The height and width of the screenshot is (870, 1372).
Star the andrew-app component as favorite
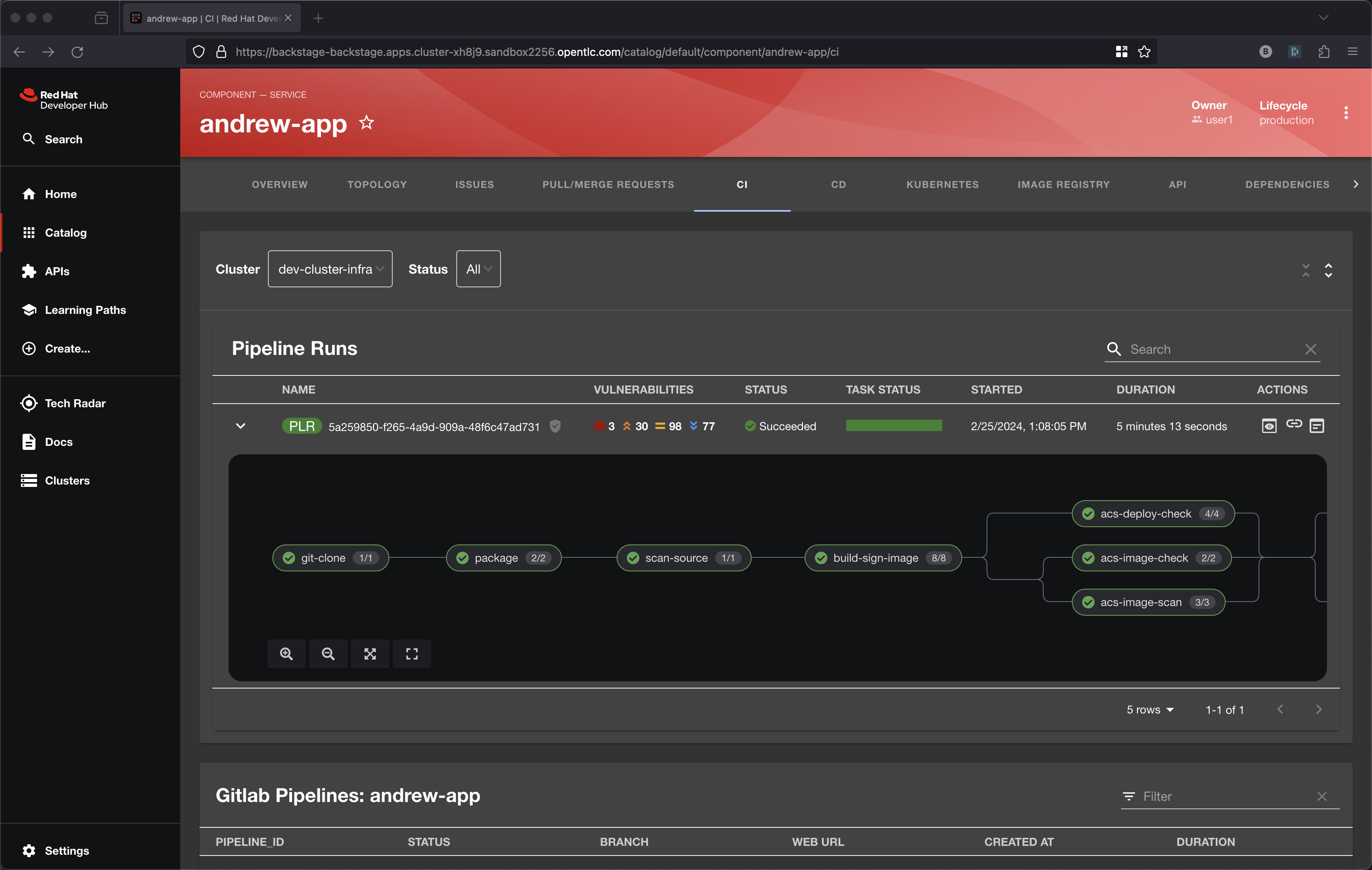coord(367,122)
